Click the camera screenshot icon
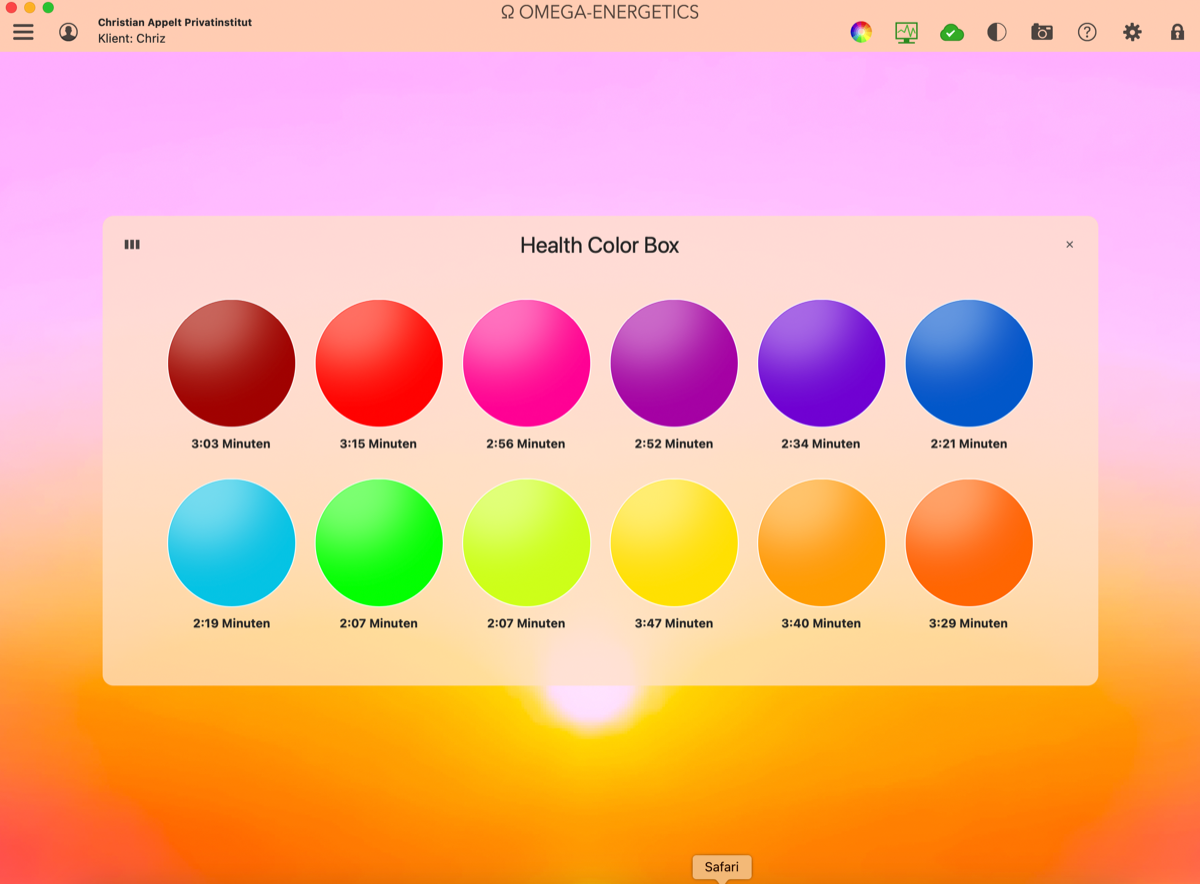Viewport: 1200px width, 884px height. coord(1042,32)
